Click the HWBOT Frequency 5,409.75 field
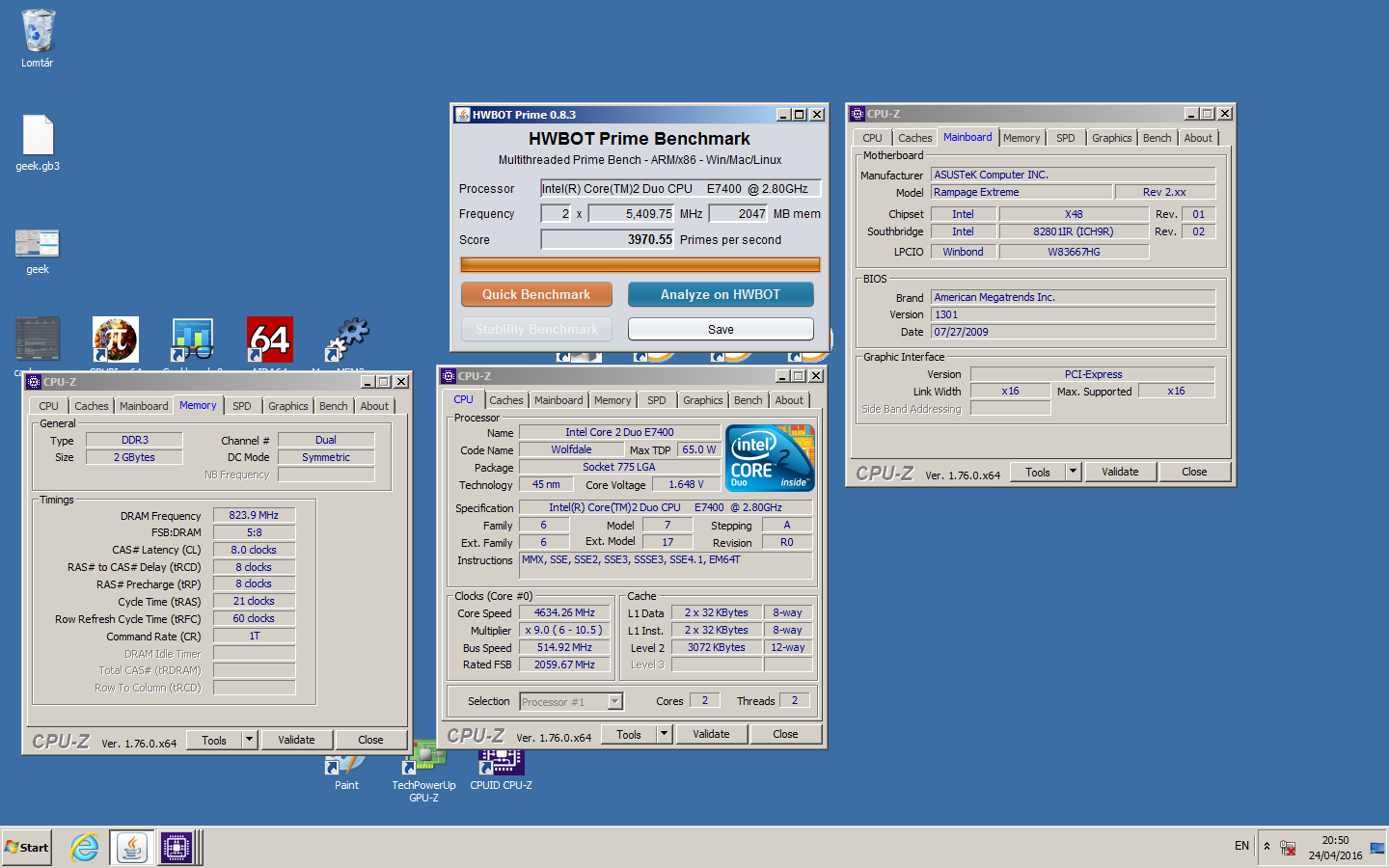This screenshot has height=868, width=1389. point(632,214)
